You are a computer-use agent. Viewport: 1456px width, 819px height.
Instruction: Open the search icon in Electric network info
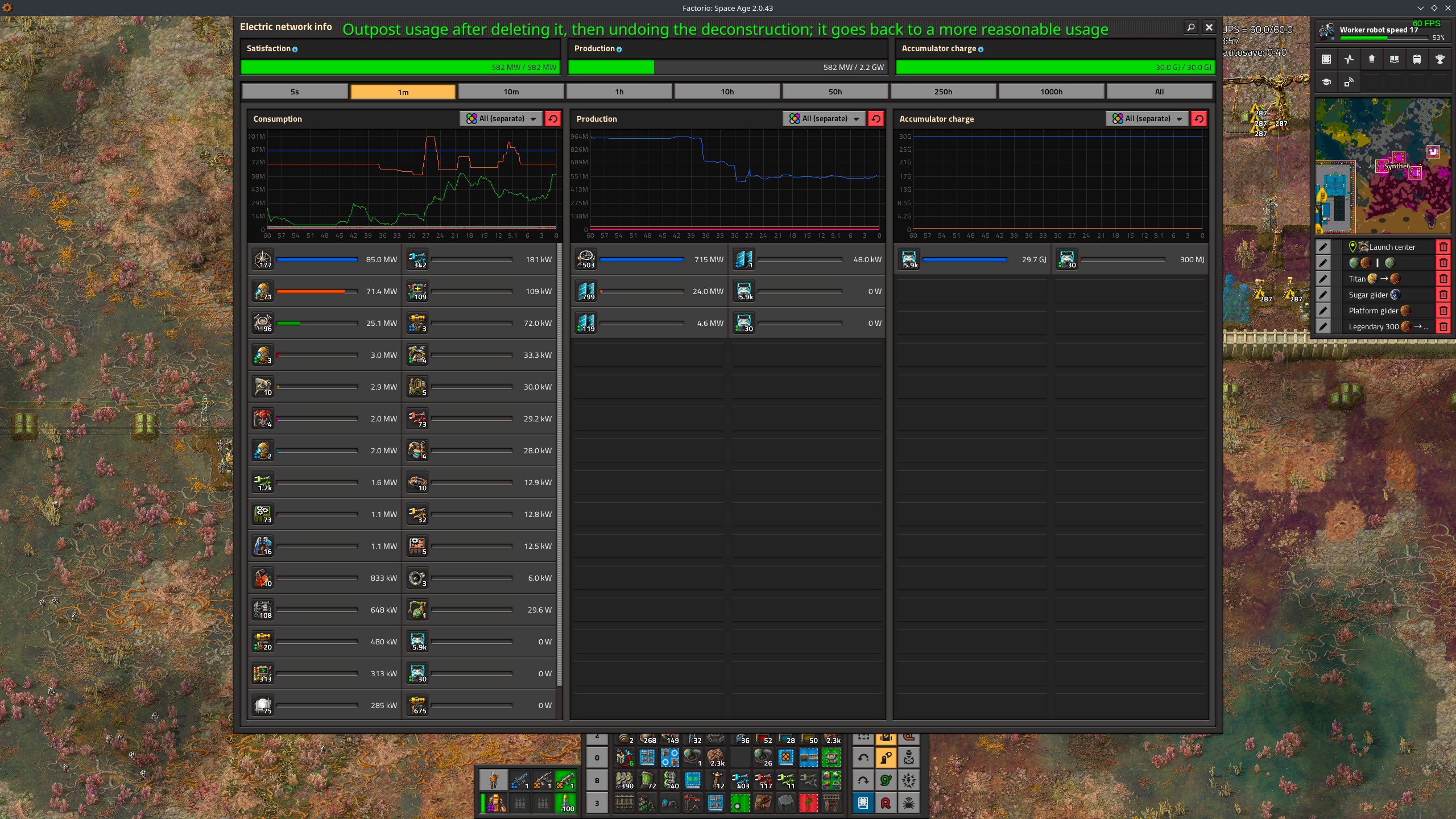(1191, 27)
